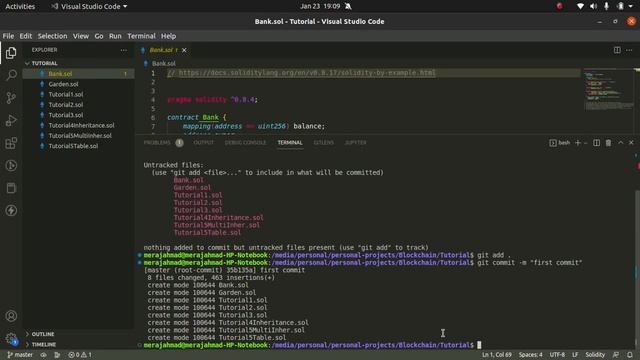
Task: Open the View menu
Action: [x=81, y=36]
